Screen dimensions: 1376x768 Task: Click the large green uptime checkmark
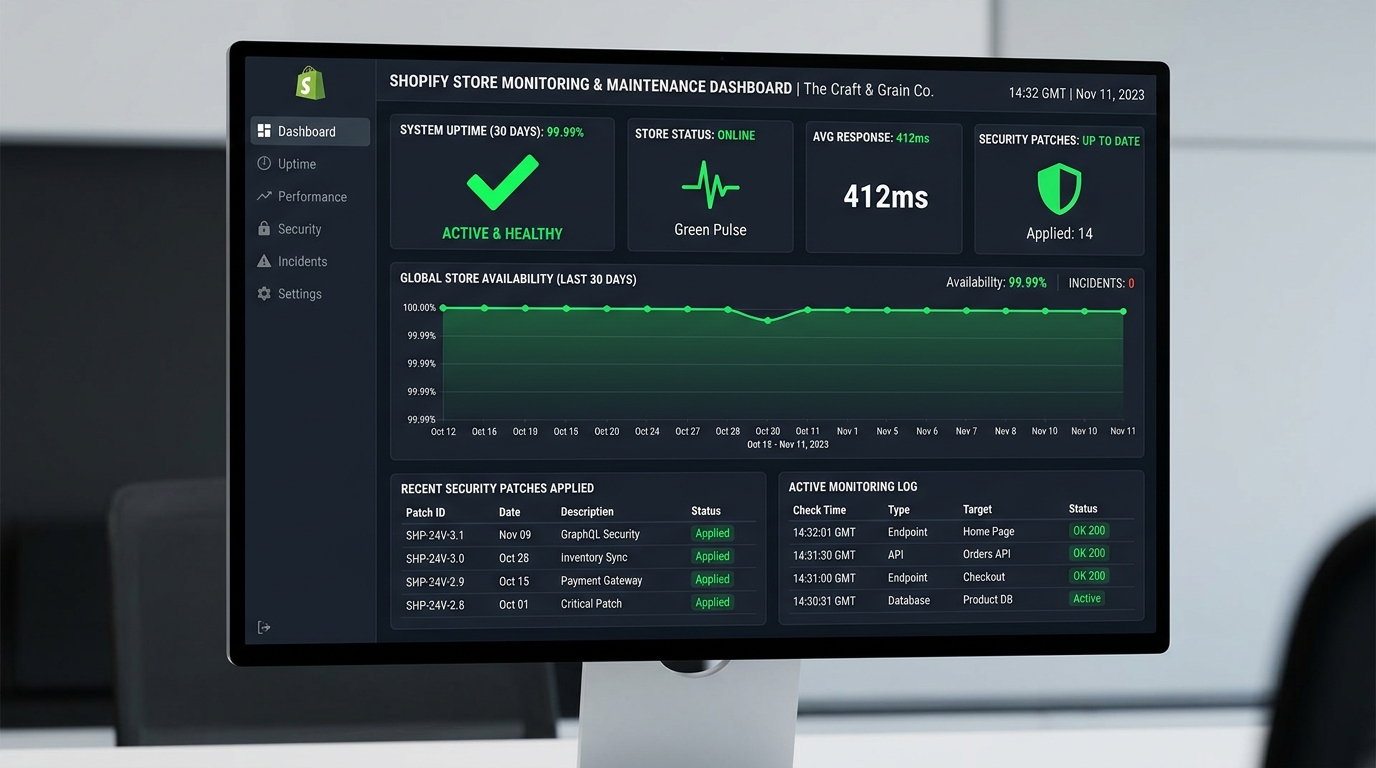click(x=502, y=183)
